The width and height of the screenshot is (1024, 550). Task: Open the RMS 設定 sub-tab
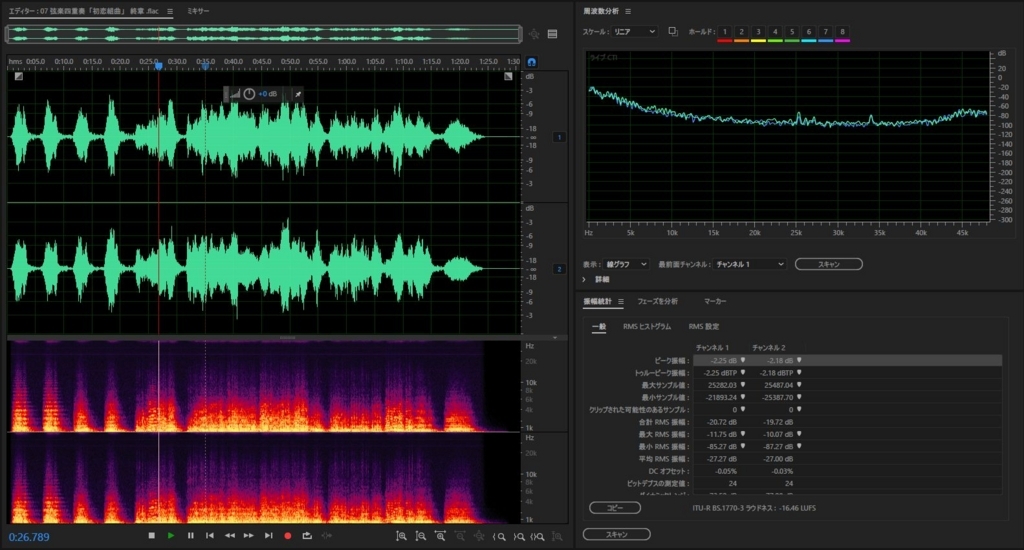[x=703, y=327]
